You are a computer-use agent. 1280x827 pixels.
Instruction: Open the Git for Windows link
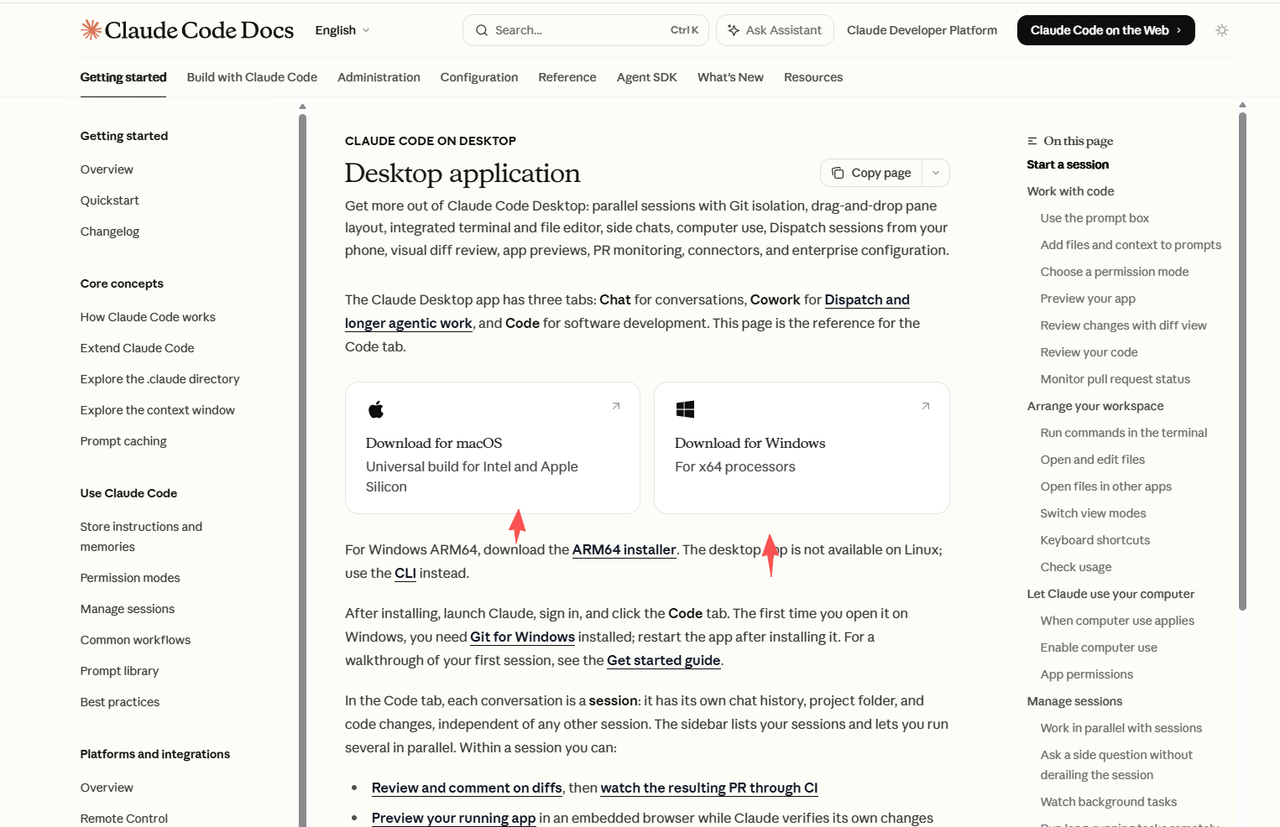pos(522,637)
